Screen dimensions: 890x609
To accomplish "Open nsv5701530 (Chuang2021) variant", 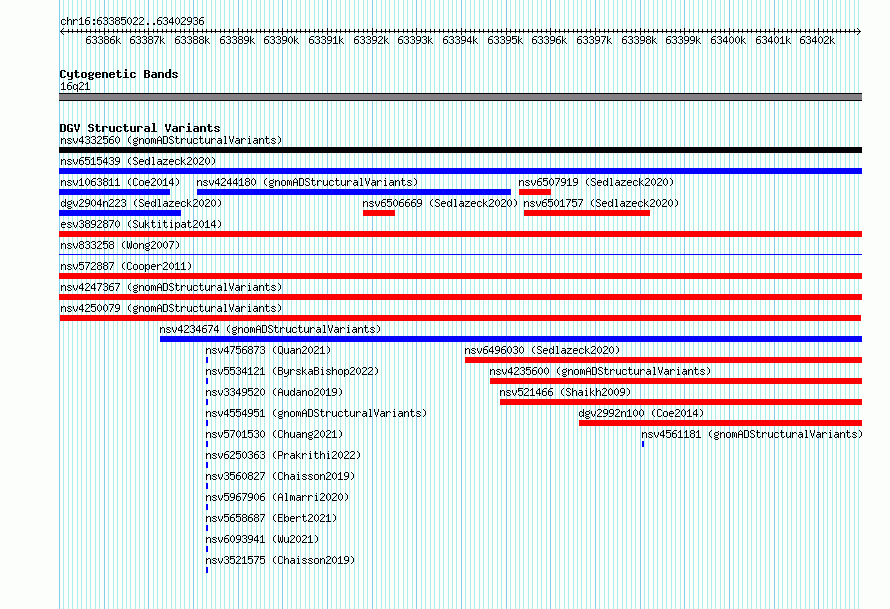I will (x=274, y=434).
